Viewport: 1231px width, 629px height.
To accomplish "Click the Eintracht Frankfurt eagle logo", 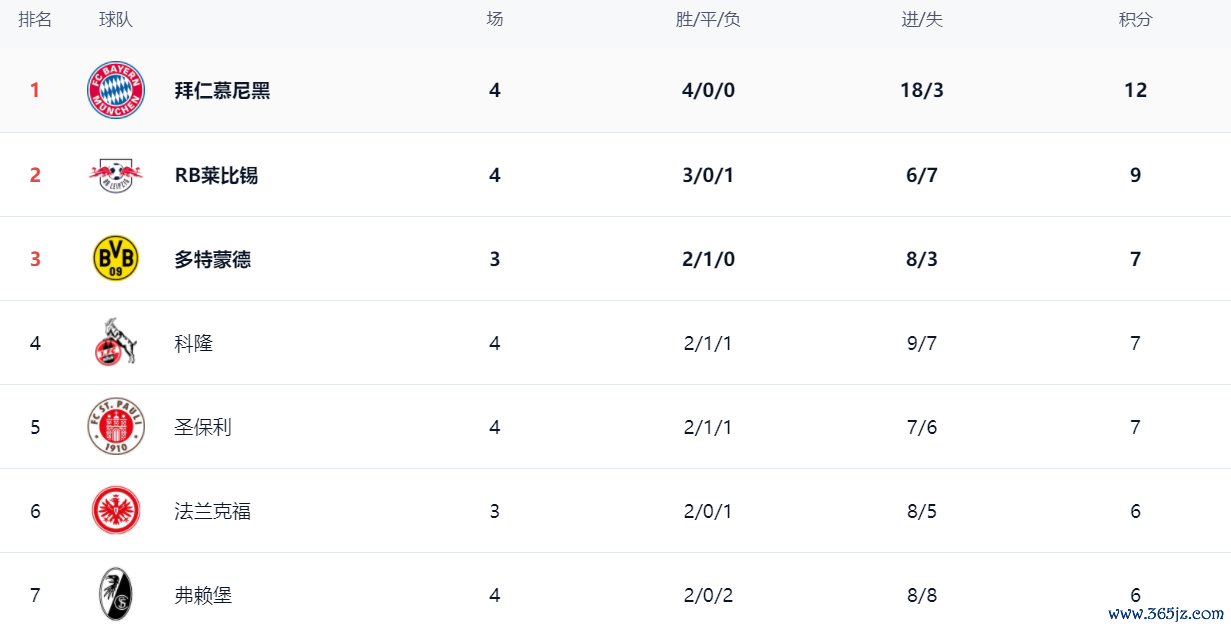I will 116,511.
